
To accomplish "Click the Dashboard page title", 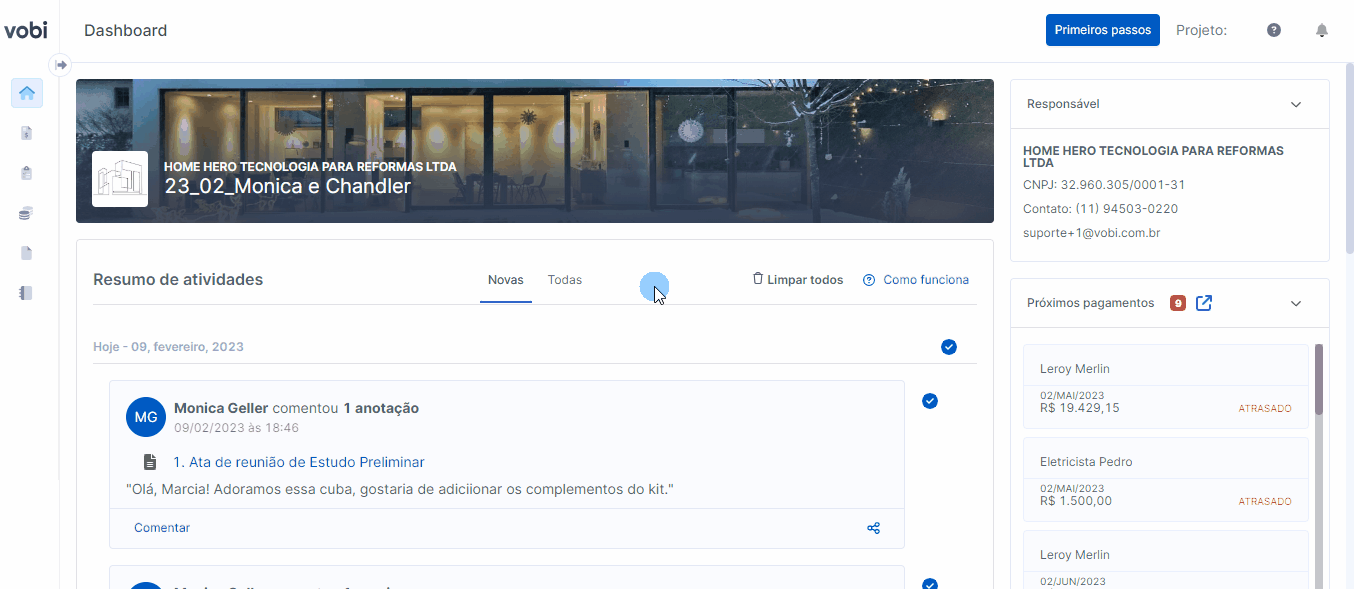I will point(126,30).
